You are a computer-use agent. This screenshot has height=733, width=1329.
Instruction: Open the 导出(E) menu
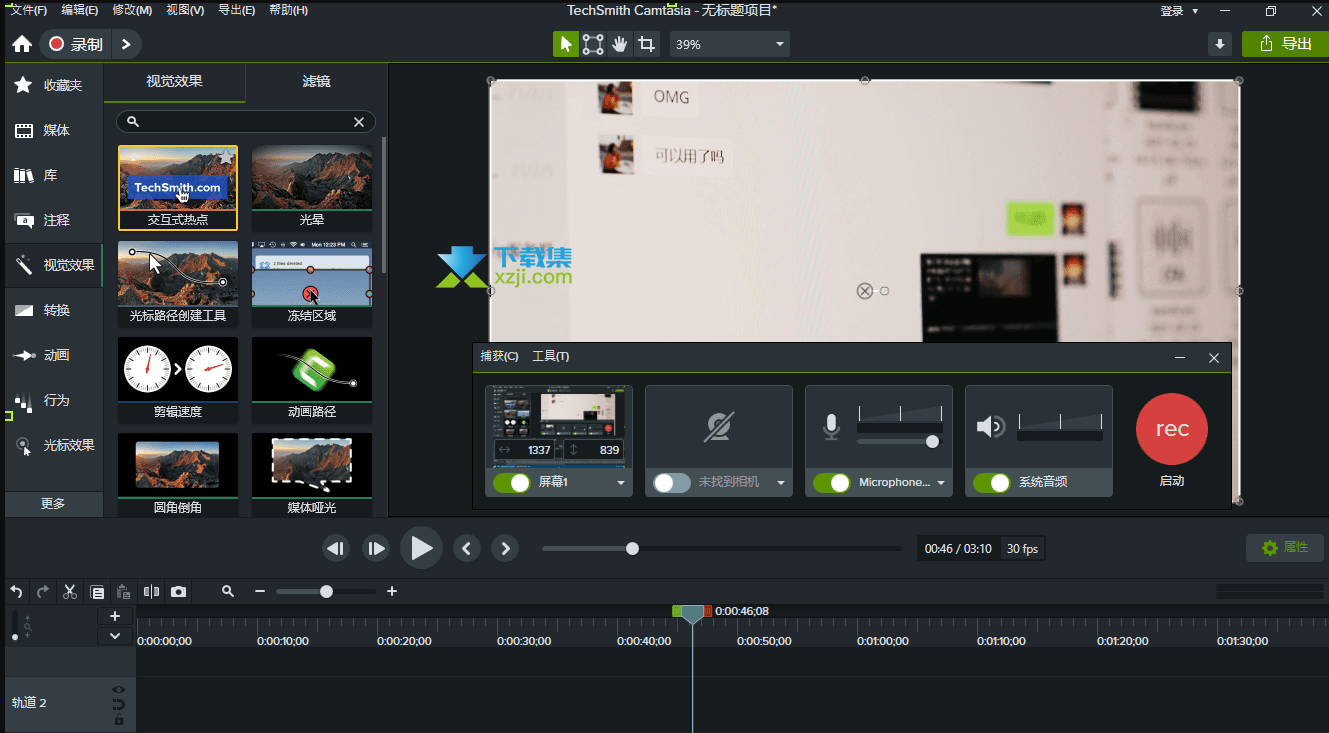click(236, 10)
